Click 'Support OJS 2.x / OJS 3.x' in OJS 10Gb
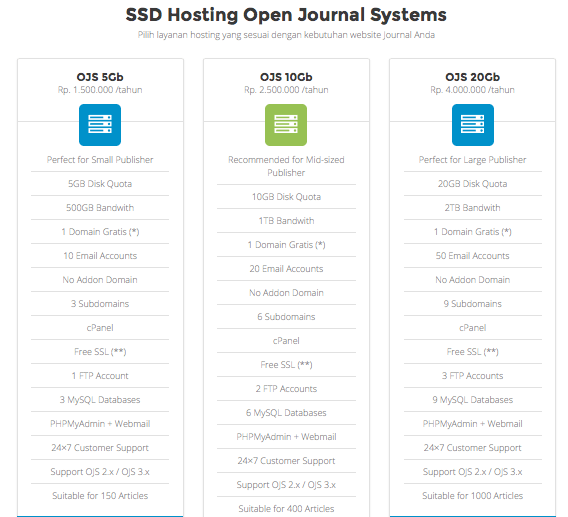The image size is (568, 517). pyautogui.click(x=286, y=485)
